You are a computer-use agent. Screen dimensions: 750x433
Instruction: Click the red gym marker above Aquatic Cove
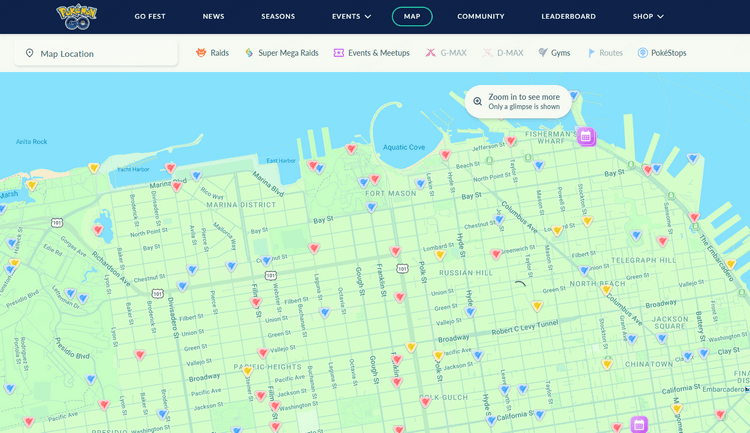click(x=351, y=149)
